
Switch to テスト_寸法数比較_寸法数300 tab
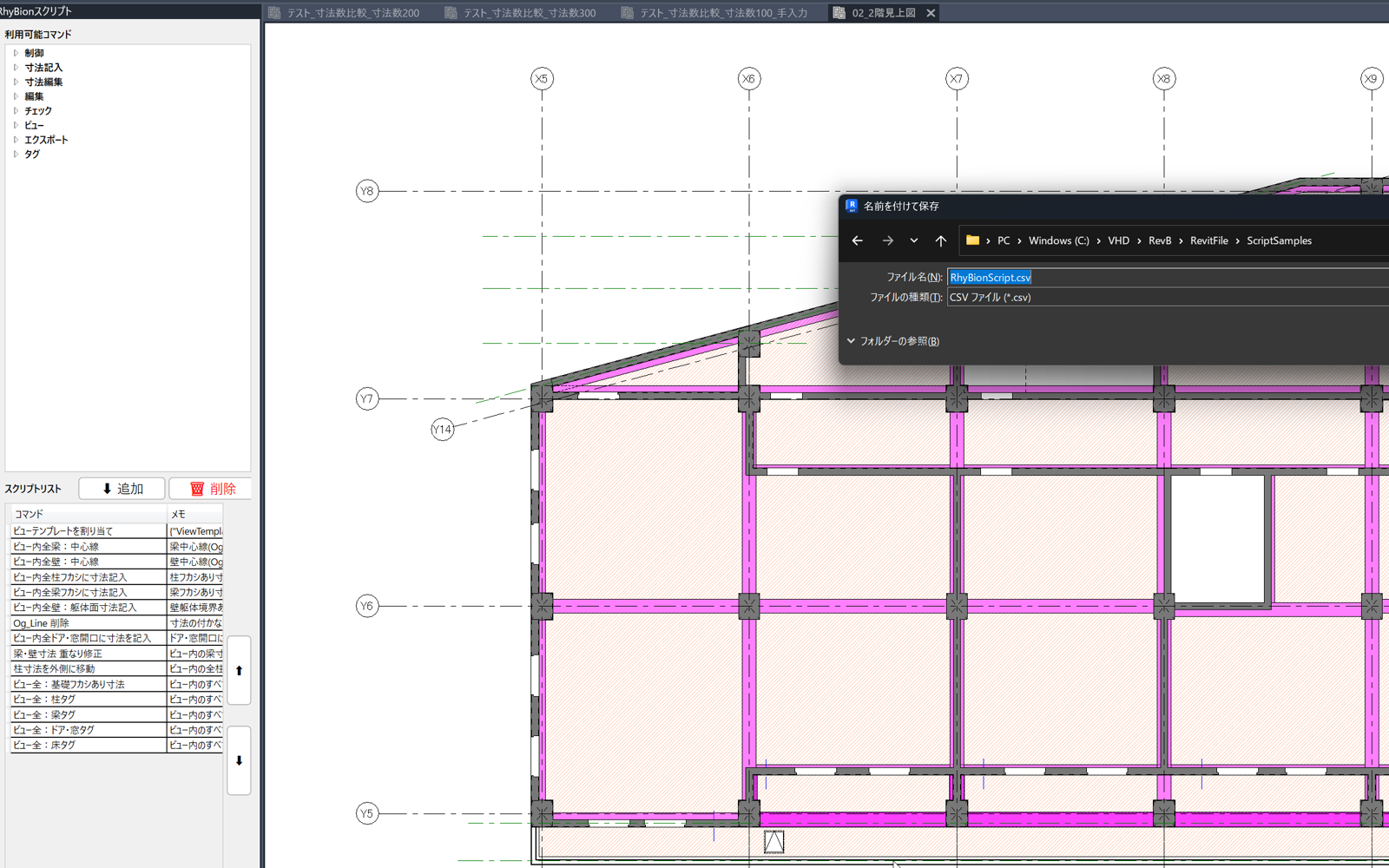tap(521, 13)
